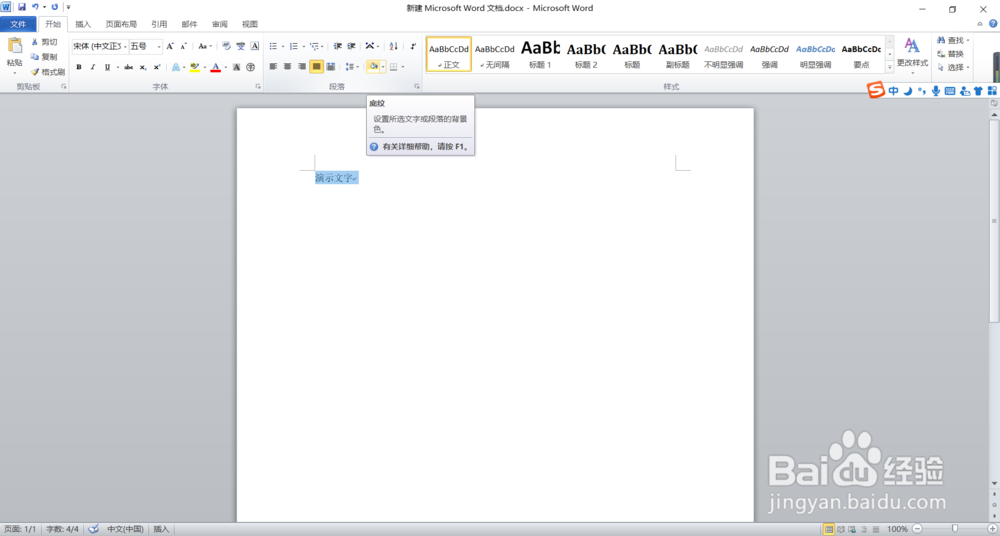Apply the Heading 1 (标题 1) style
The width and height of the screenshot is (1000, 536).
point(541,54)
